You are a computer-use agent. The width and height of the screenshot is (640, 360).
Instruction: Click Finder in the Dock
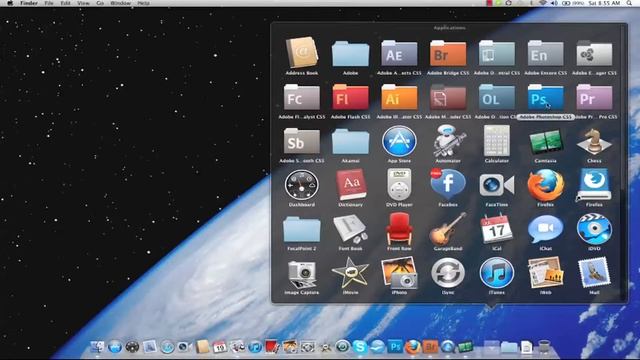97,347
